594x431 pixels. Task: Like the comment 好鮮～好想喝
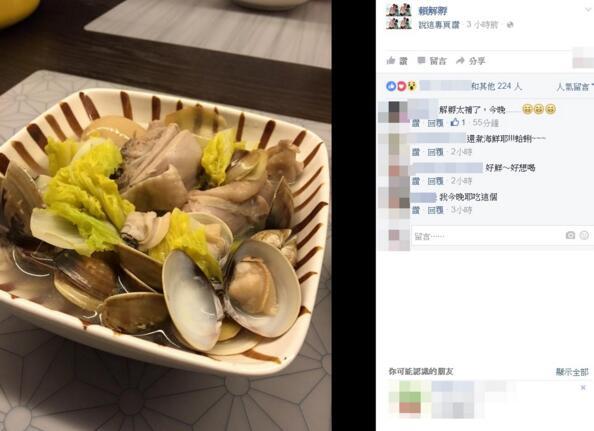[416, 181]
